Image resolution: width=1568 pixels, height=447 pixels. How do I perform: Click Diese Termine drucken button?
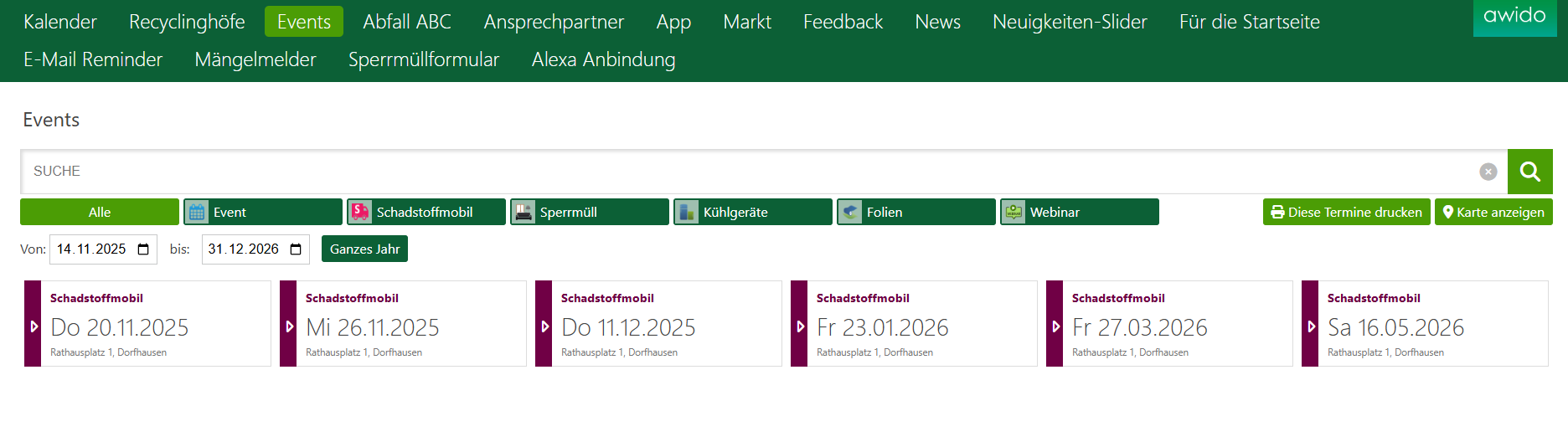[x=1346, y=213]
